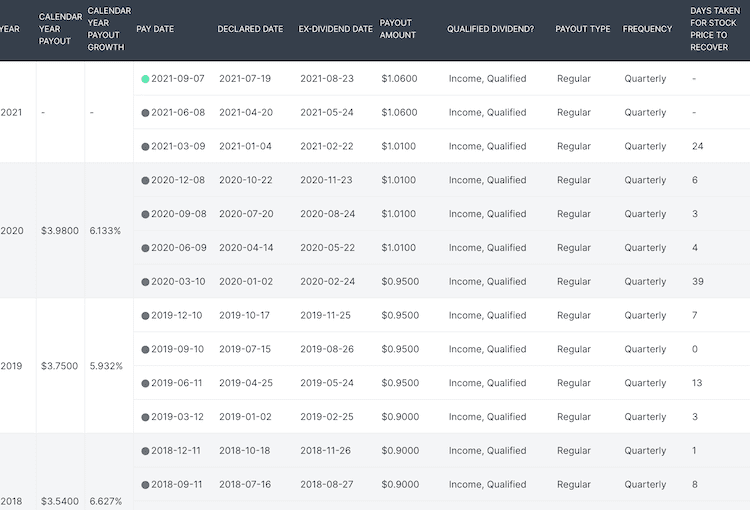Select the 2019 calendar payout $3.7500
750x510 pixels.
click(x=60, y=366)
